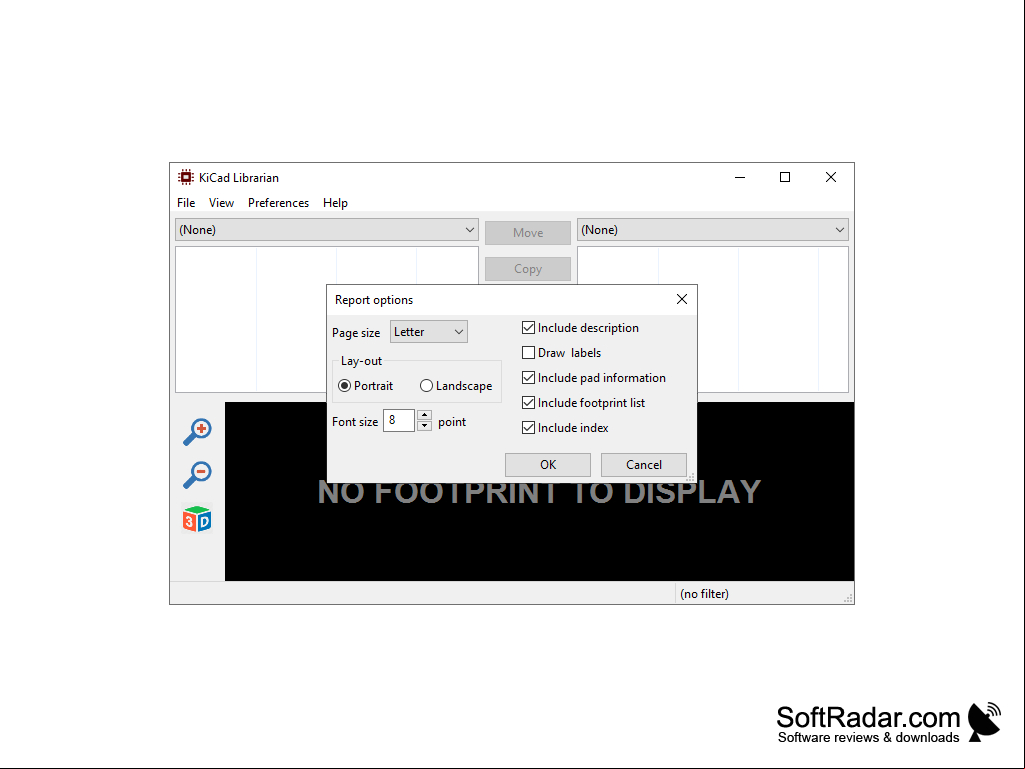The height and width of the screenshot is (769, 1025).
Task: Click the (no filter) status bar text
Action: [x=705, y=594]
